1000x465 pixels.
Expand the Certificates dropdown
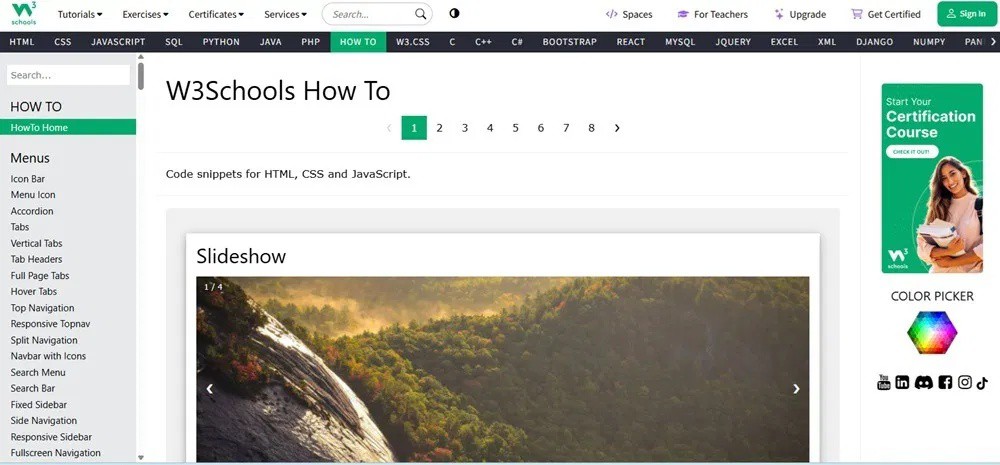click(x=216, y=14)
